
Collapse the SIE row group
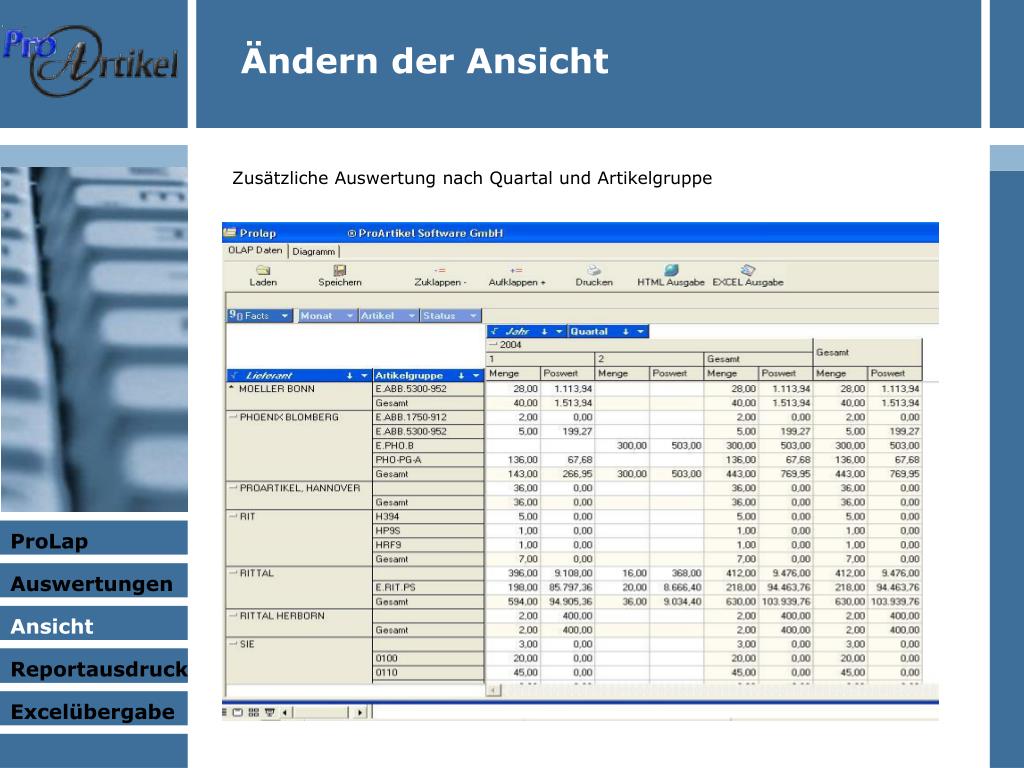pos(232,644)
